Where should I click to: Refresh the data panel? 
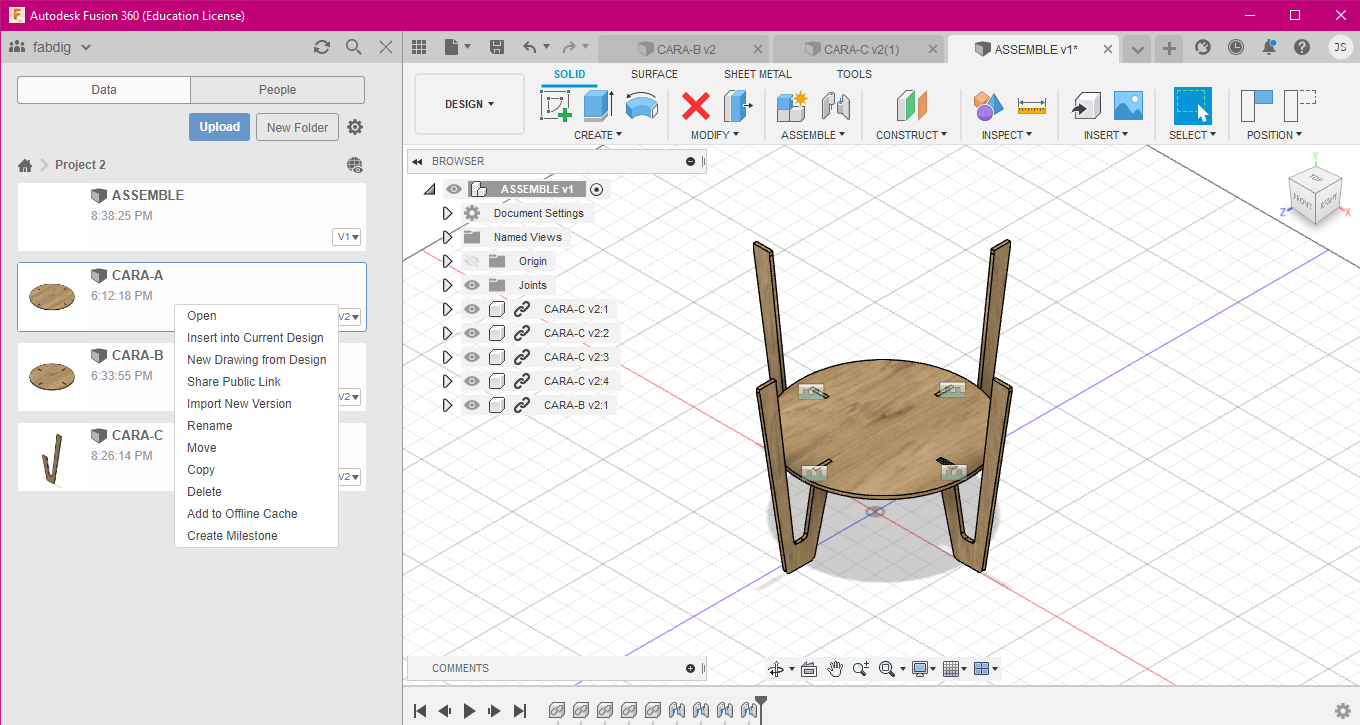(321, 47)
